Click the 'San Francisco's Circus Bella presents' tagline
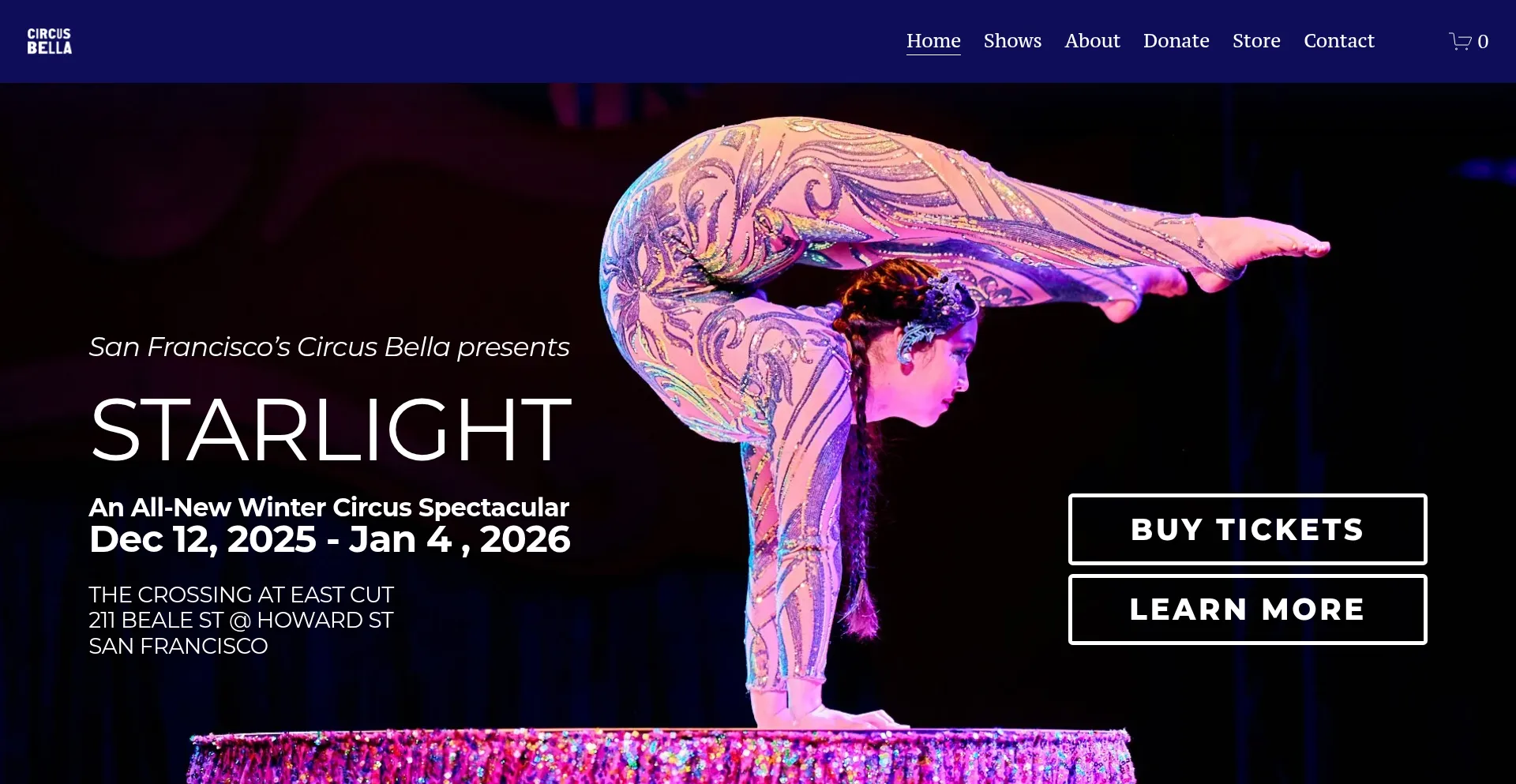The height and width of the screenshot is (784, 1516). click(328, 347)
